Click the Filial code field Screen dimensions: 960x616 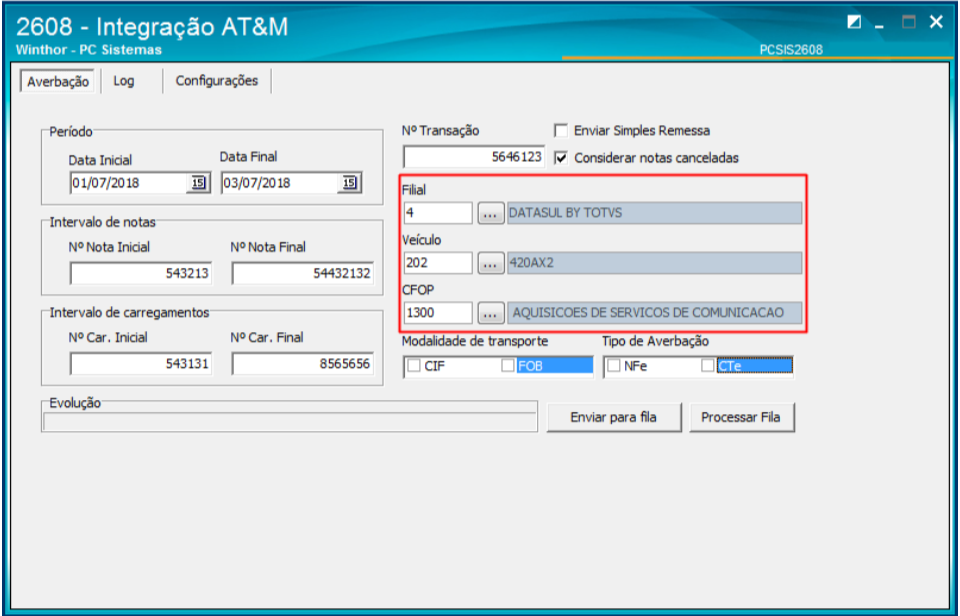tap(438, 213)
